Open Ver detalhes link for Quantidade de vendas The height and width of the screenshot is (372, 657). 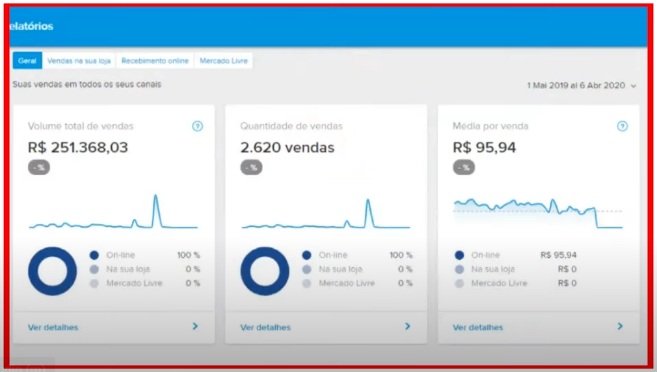(x=266, y=327)
